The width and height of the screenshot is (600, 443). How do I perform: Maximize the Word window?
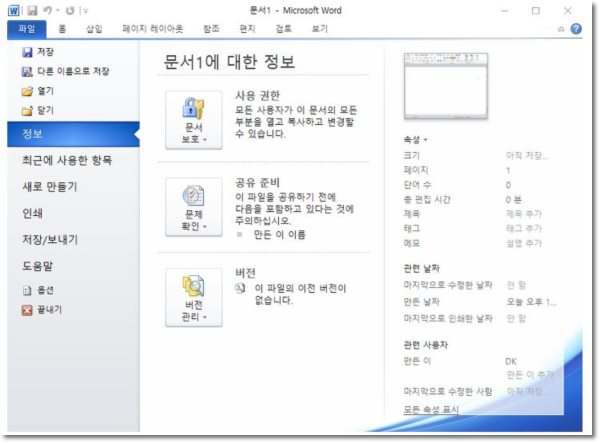point(536,11)
